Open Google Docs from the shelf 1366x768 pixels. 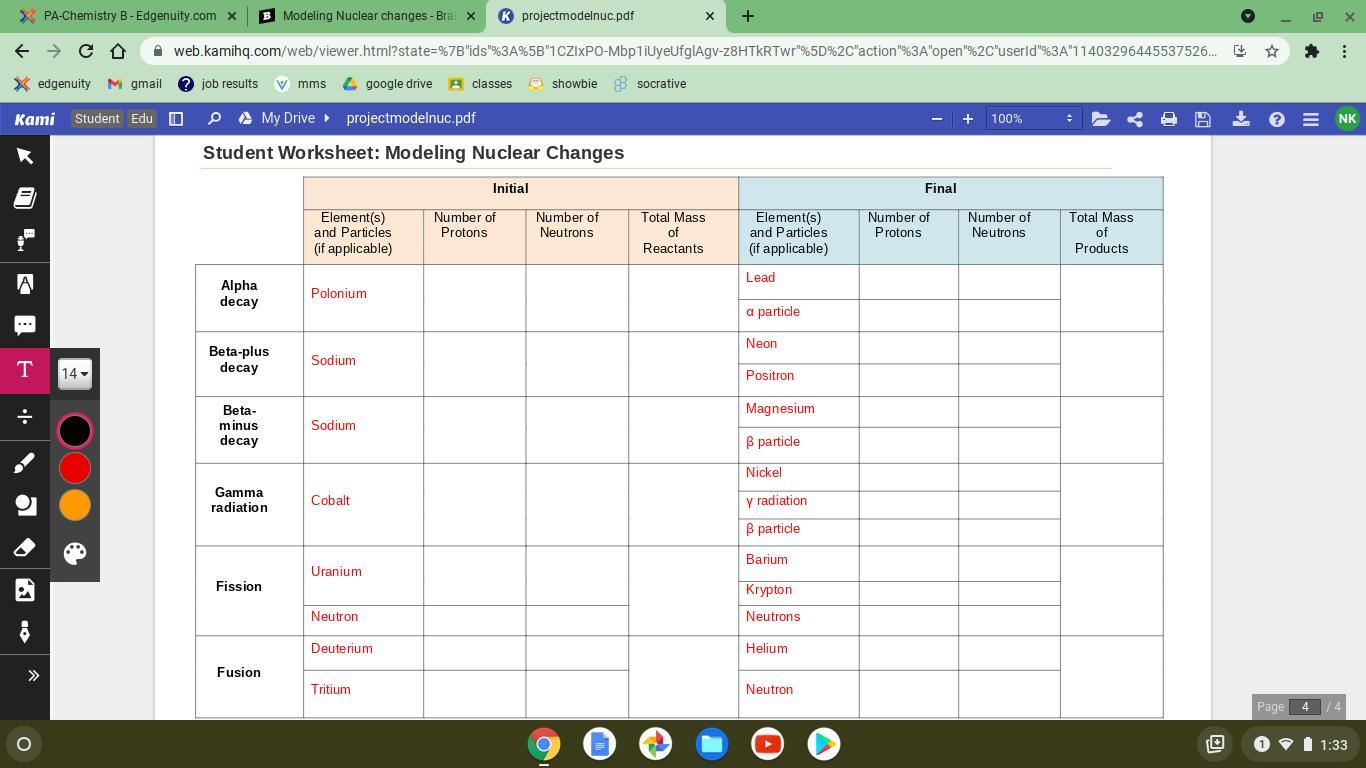coord(600,744)
